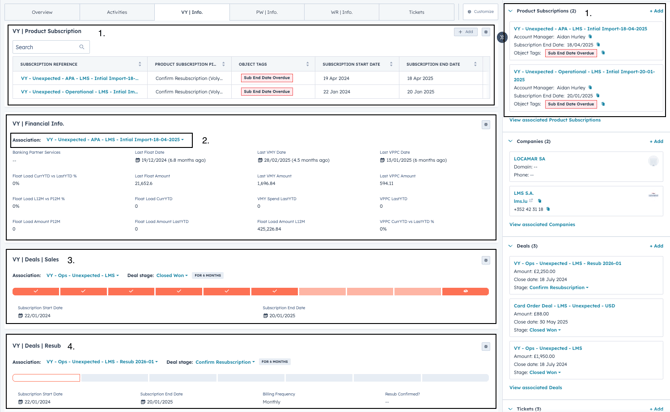Click calendar icon beside Last VMY Date
The width and height of the screenshot is (670, 412).
coord(260,160)
